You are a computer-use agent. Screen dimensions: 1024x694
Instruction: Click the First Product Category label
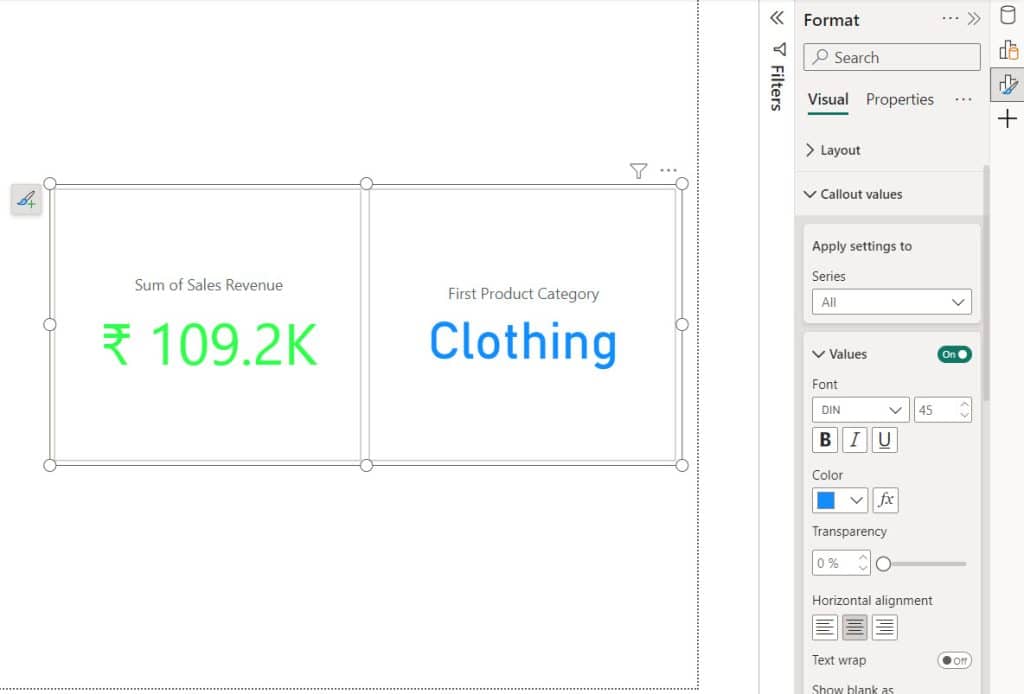click(x=523, y=294)
